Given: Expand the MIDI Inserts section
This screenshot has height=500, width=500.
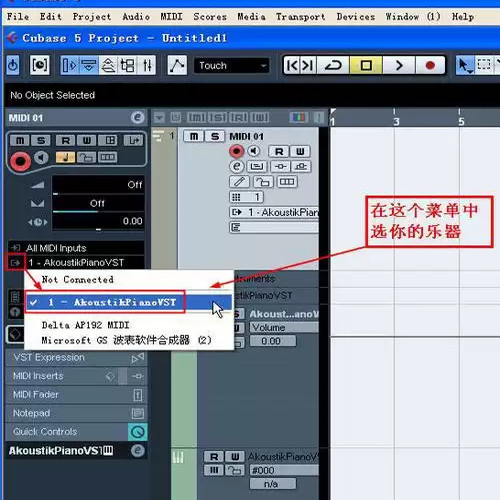Looking at the screenshot, I should [76, 376].
